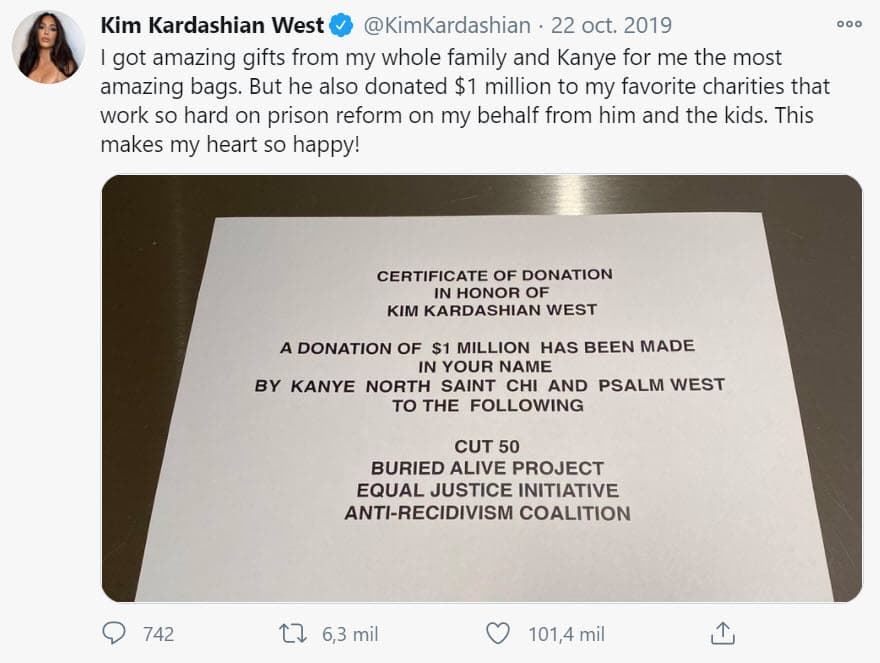
Task: Open the Kim Kardashian West display name
Action: coord(212,25)
